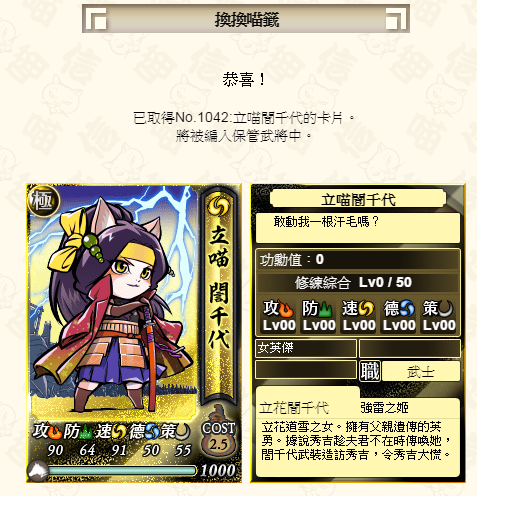Click the 策 strategy stat on card bottom
506x515 pixels.
pos(175,439)
